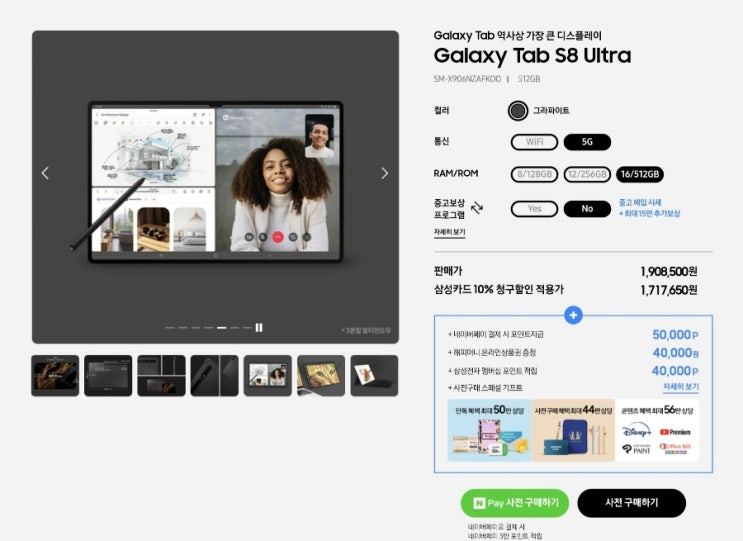Open the sixth thumbnail with the cat display
The width and height of the screenshot is (743, 541).
(321, 376)
